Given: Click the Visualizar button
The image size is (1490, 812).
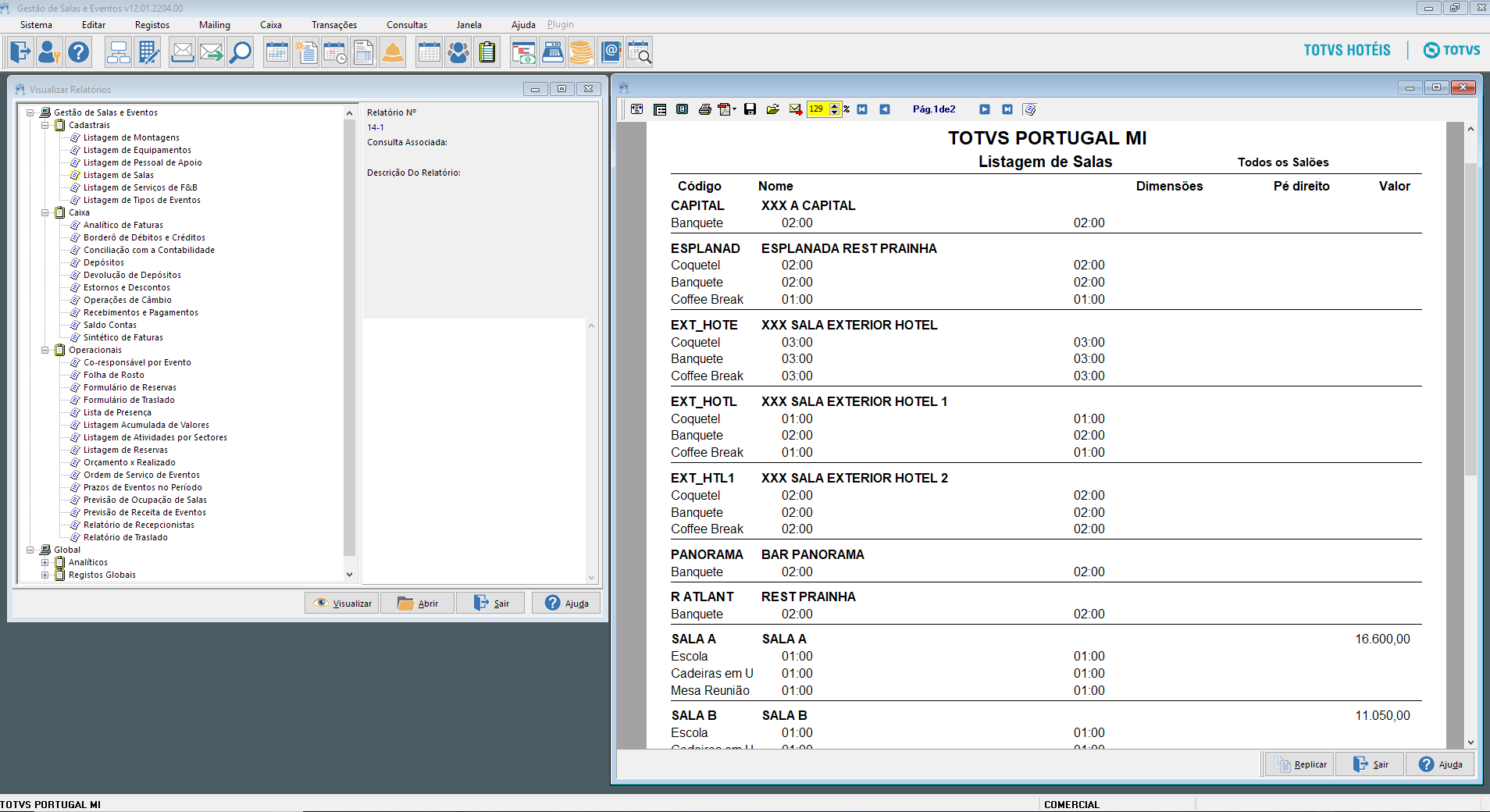Looking at the screenshot, I should pos(342,603).
